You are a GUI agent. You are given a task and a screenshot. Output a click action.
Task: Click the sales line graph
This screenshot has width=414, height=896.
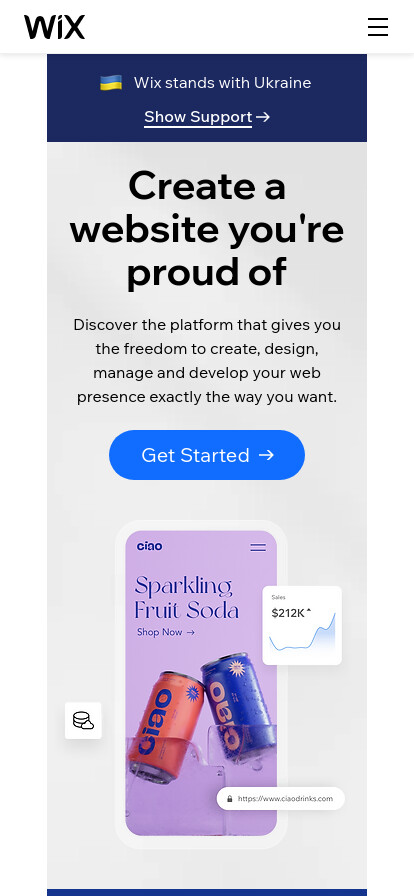coord(302,632)
